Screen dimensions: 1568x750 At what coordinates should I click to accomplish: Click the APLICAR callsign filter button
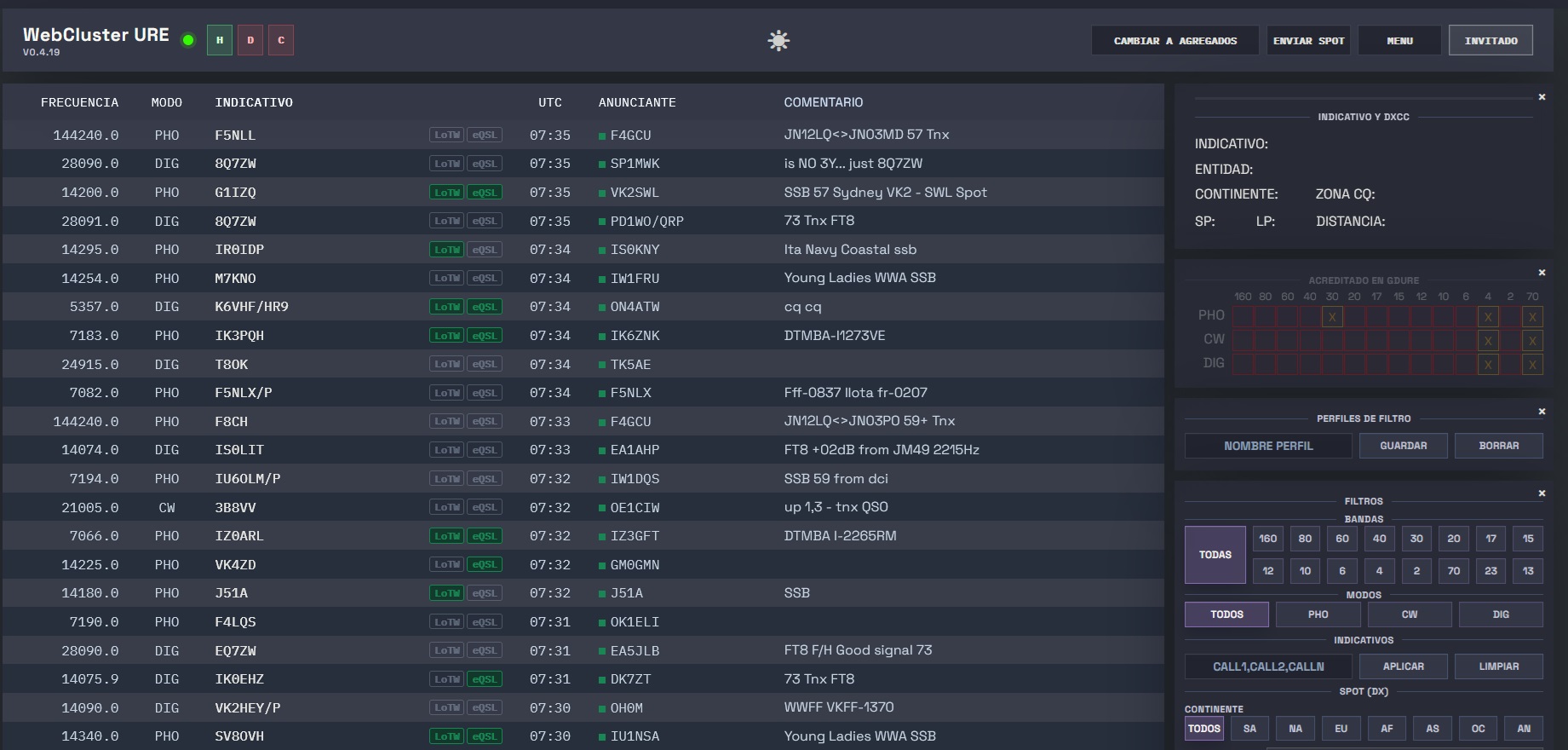coord(1403,666)
